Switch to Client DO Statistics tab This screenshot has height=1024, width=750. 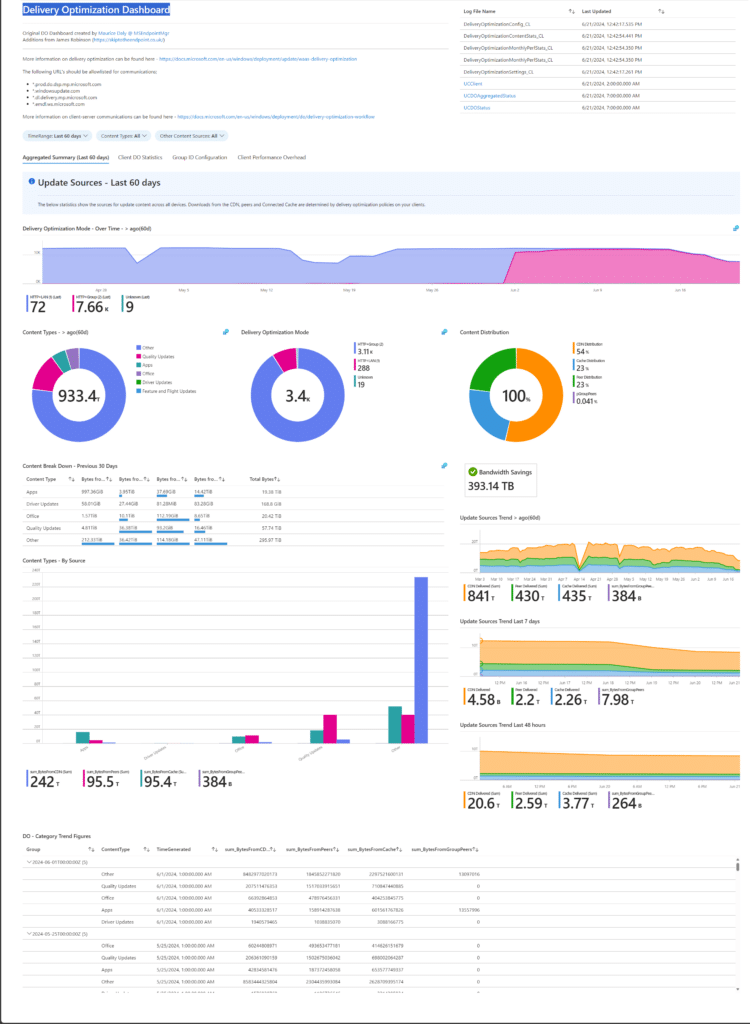(x=139, y=157)
